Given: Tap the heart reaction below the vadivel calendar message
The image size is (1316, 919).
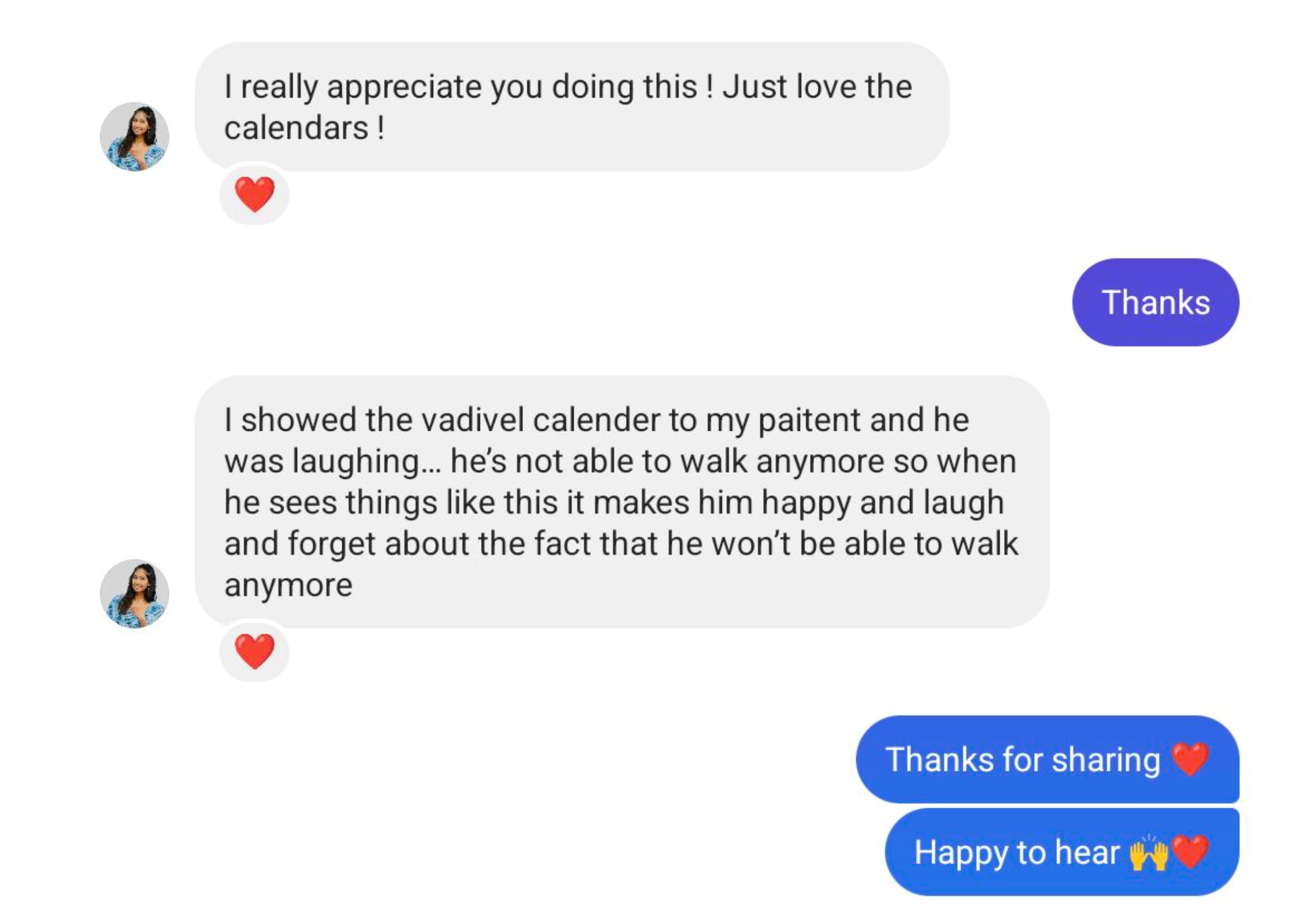Looking at the screenshot, I should pos(255,651).
